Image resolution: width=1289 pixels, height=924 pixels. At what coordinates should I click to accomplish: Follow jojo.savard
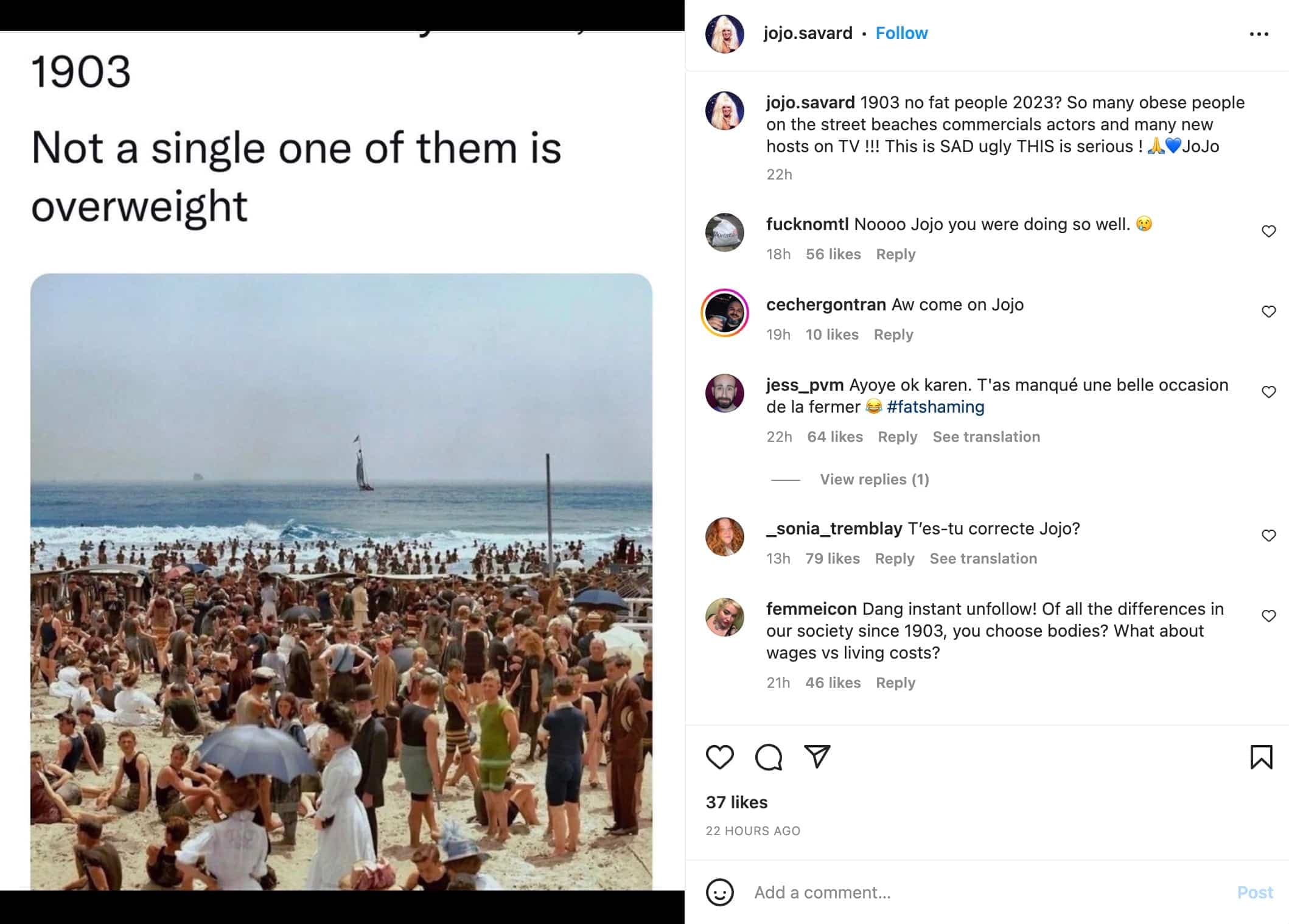(x=901, y=33)
